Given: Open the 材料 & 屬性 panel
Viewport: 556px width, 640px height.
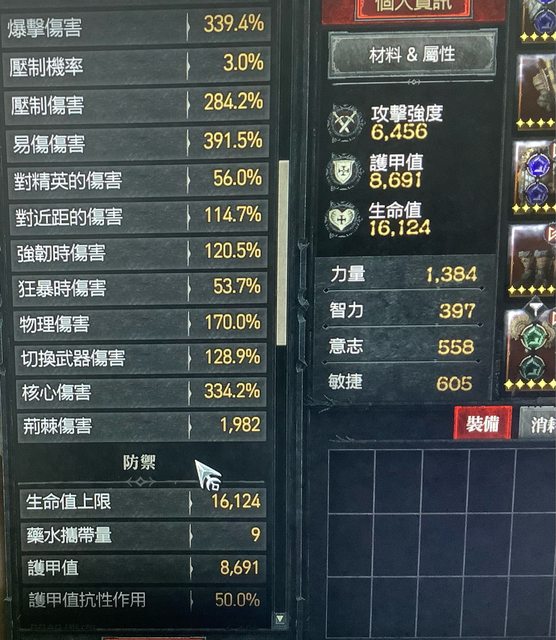Looking at the screenshot, I should pos(413,54).
